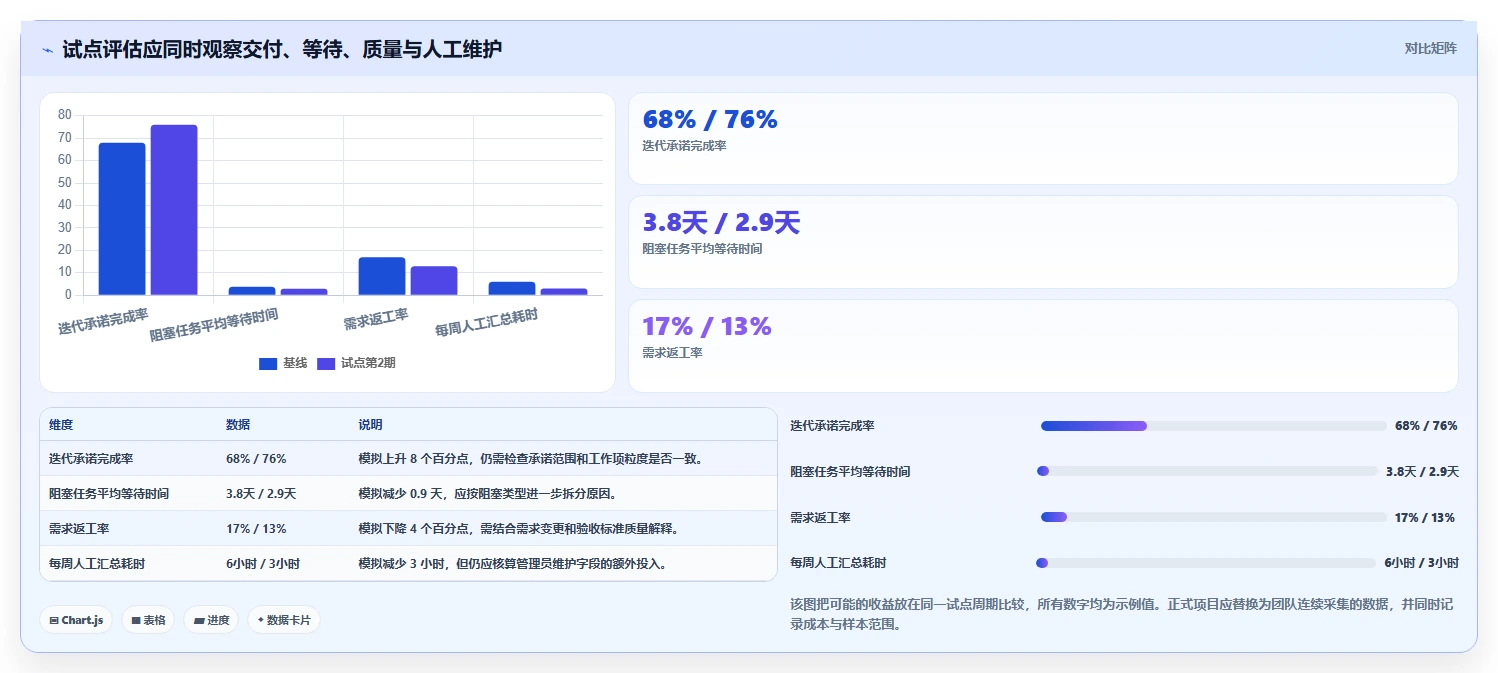Click the 3.8天 / 2.9天 value beside progress bar

pyautogui.click(x=1422, y=471)
